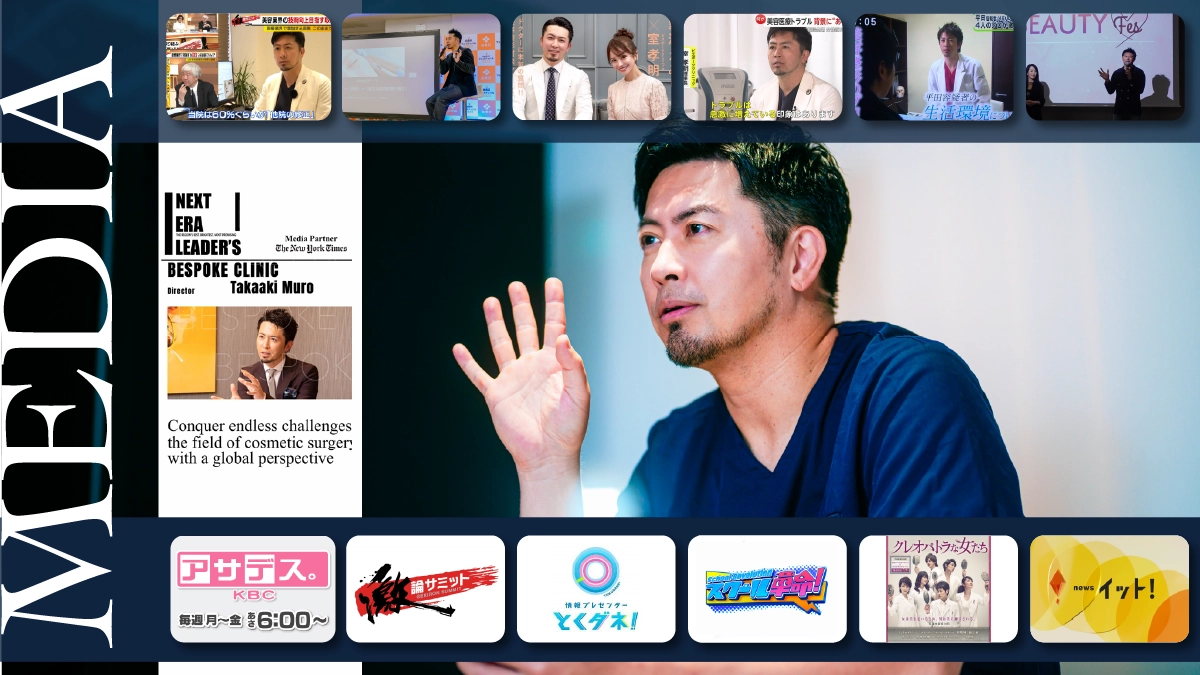Open the TV studio interview thumbnail with elderly host

pos(248,67)
